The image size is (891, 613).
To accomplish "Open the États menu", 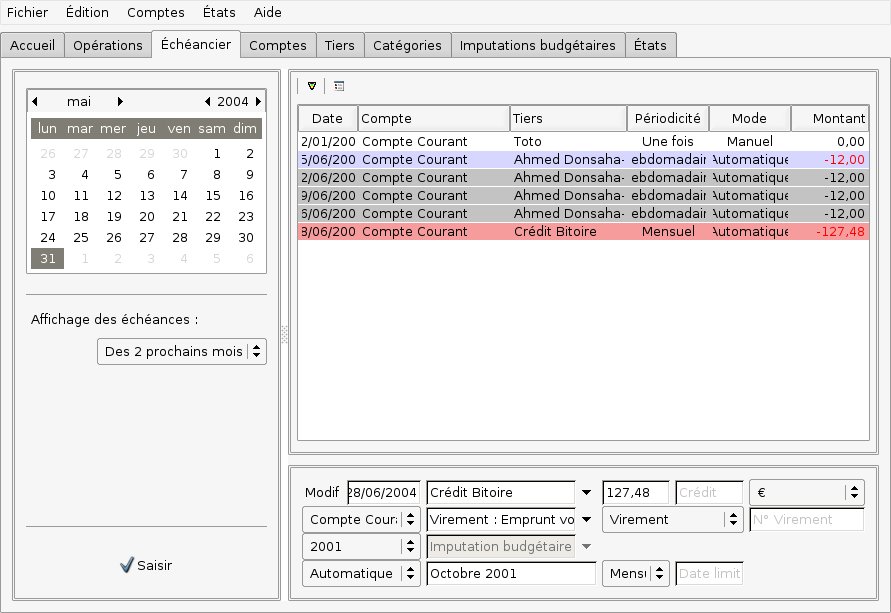I will (220, 13).
